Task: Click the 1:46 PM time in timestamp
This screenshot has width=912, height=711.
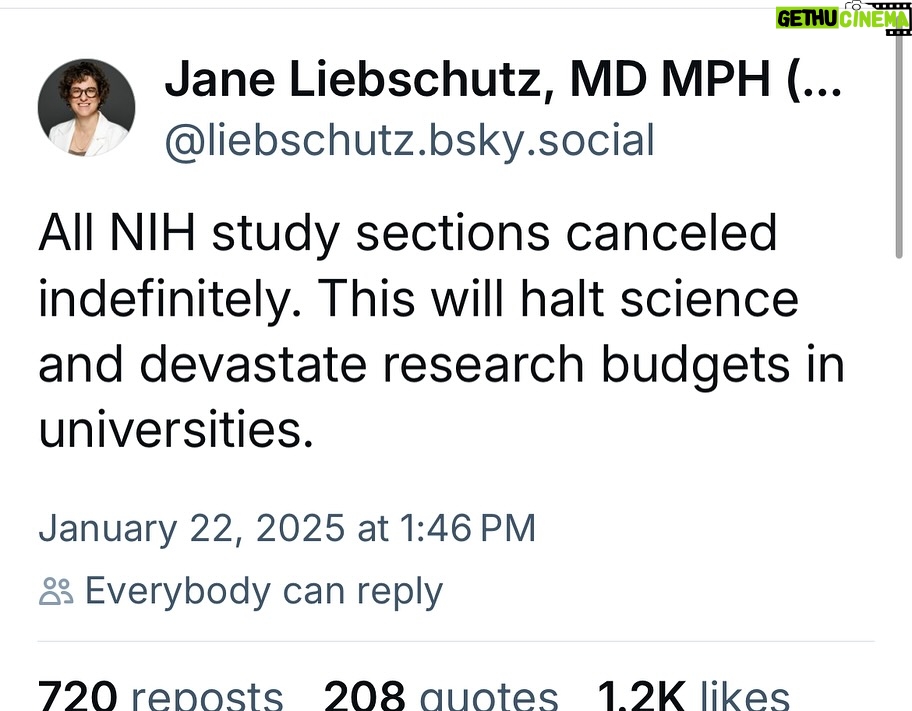Action: [468, 528]
